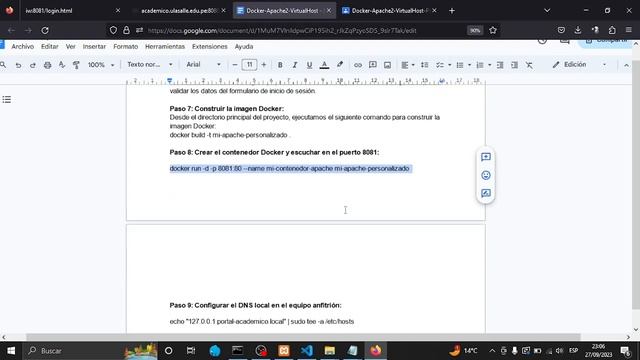Increase font size with plus button
The image size is (640, 360).
click(264, 65)
